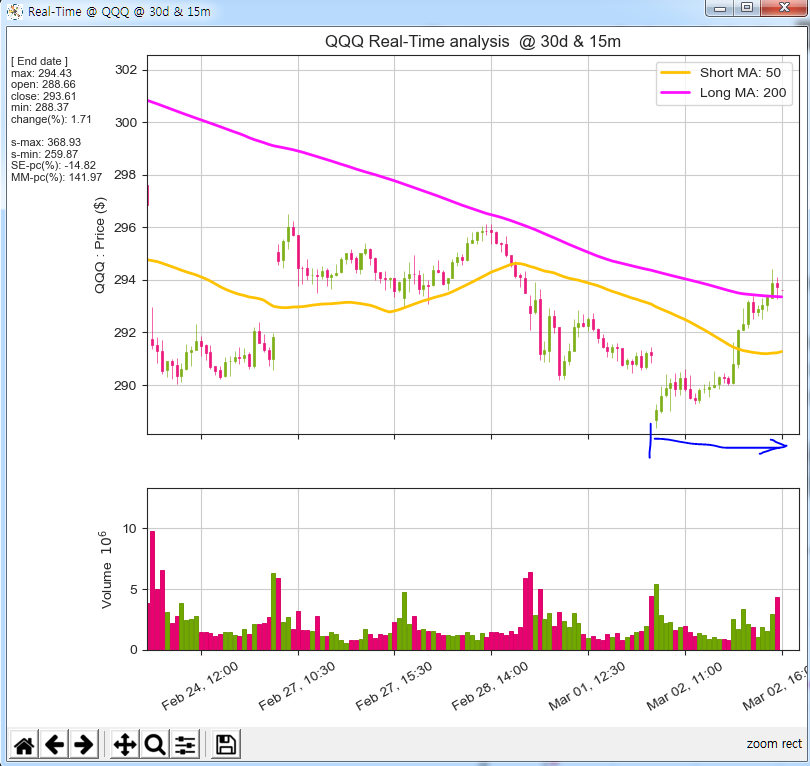
Task: Click the 'Mar 02, 11:00' date label
Action: point(684,686)
